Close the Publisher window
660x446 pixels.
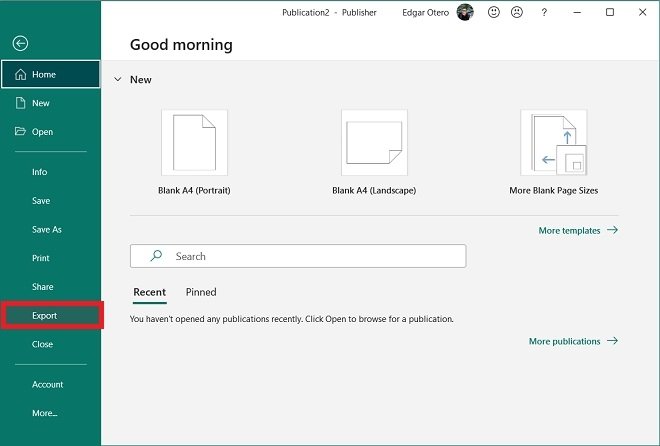click(642, 12)
